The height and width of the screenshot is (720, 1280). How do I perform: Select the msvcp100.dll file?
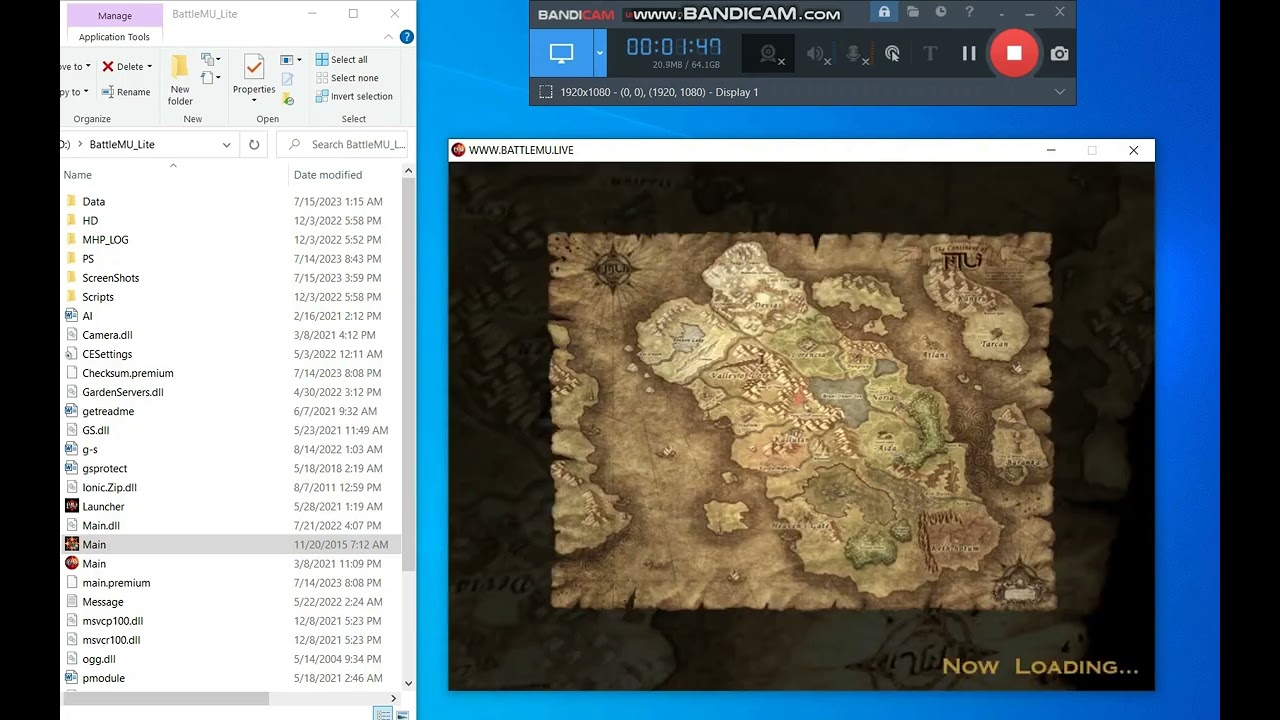click(x=230, y=620)
